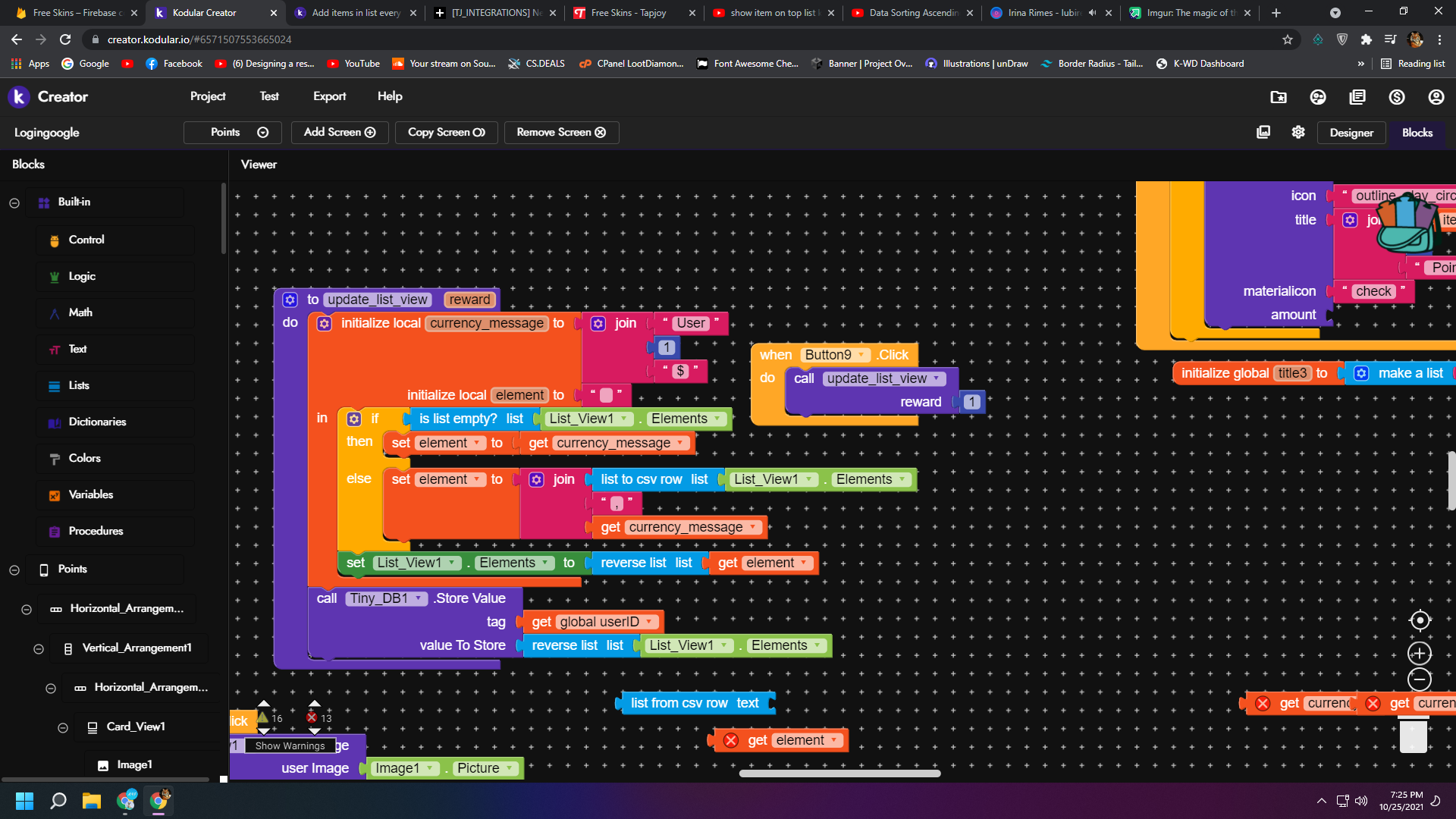Center the workspace with the crosshair icon

pyautogui.click(x=1420, y=620)
